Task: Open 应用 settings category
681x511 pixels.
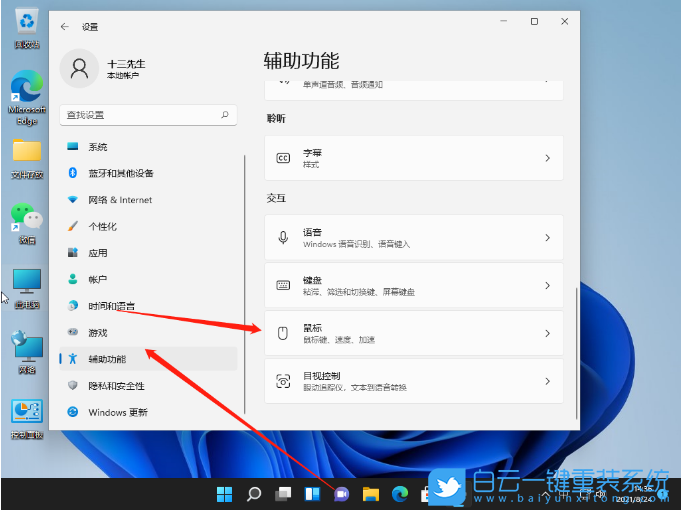Action: [148, 253]
